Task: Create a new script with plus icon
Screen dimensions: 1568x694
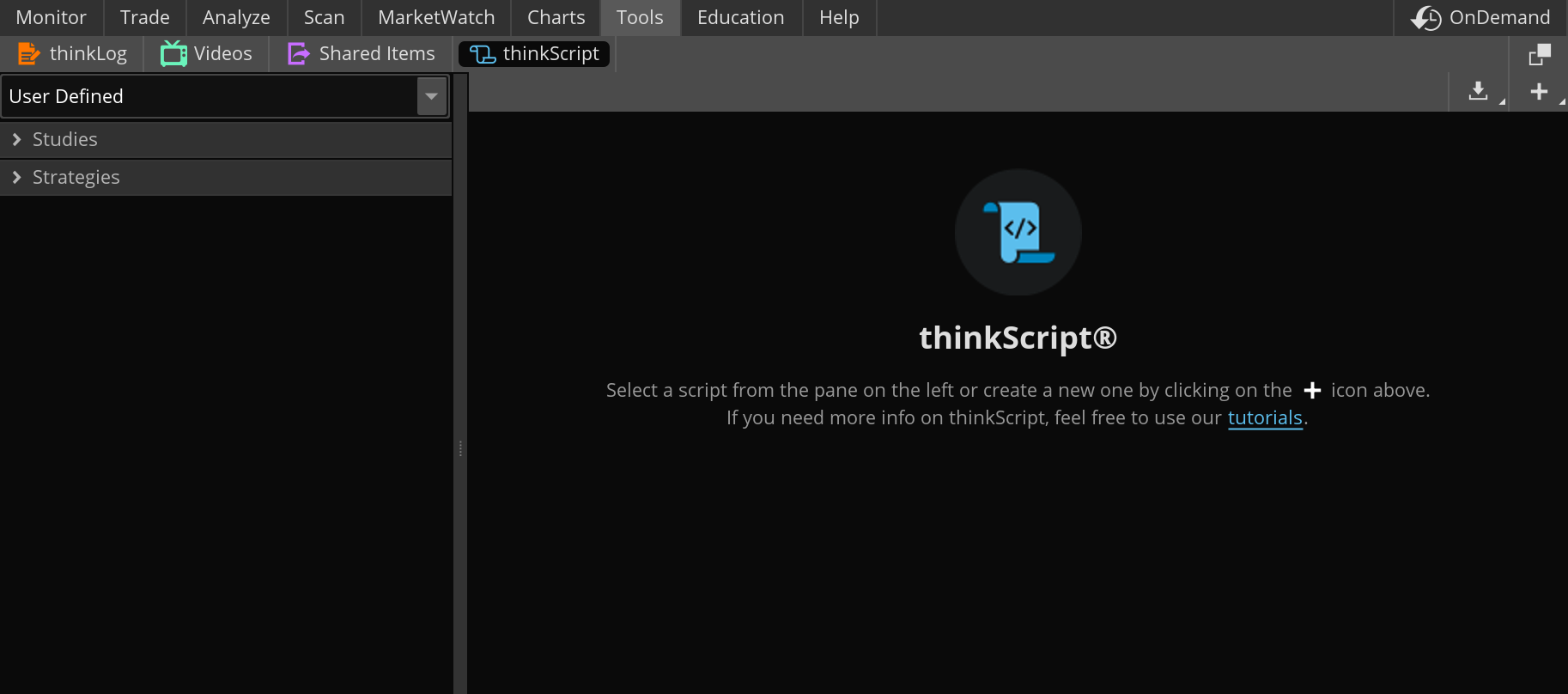Action: pos(1539,91)
